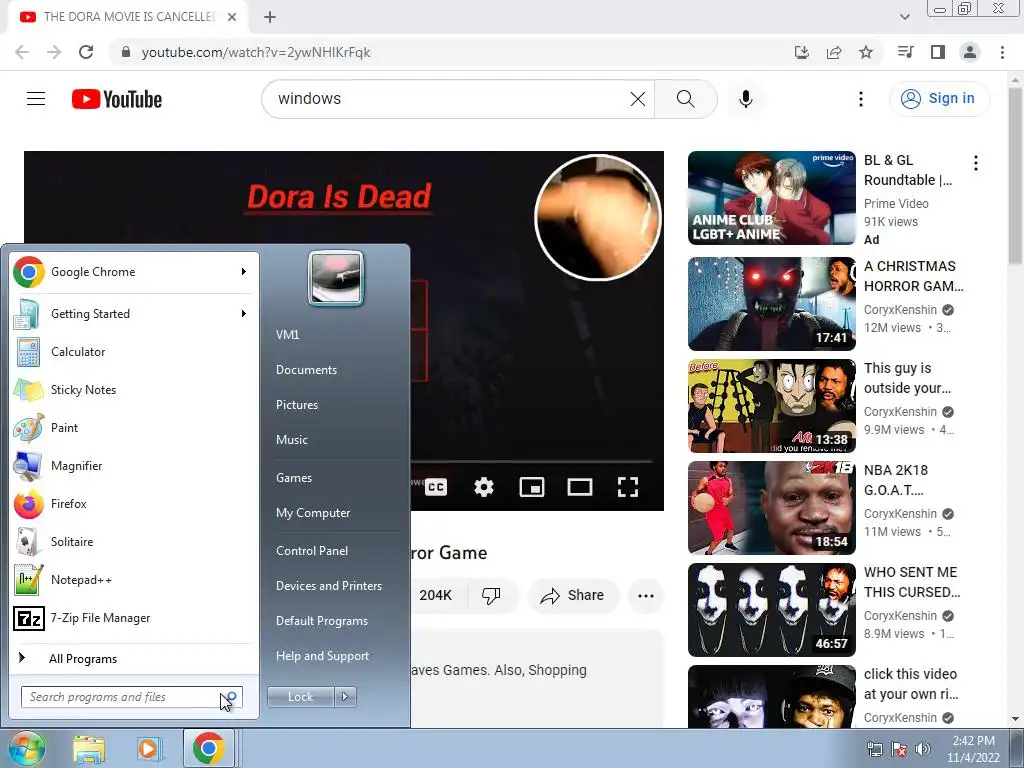Open YouTube hamburger guide menu

pos(36,99)
